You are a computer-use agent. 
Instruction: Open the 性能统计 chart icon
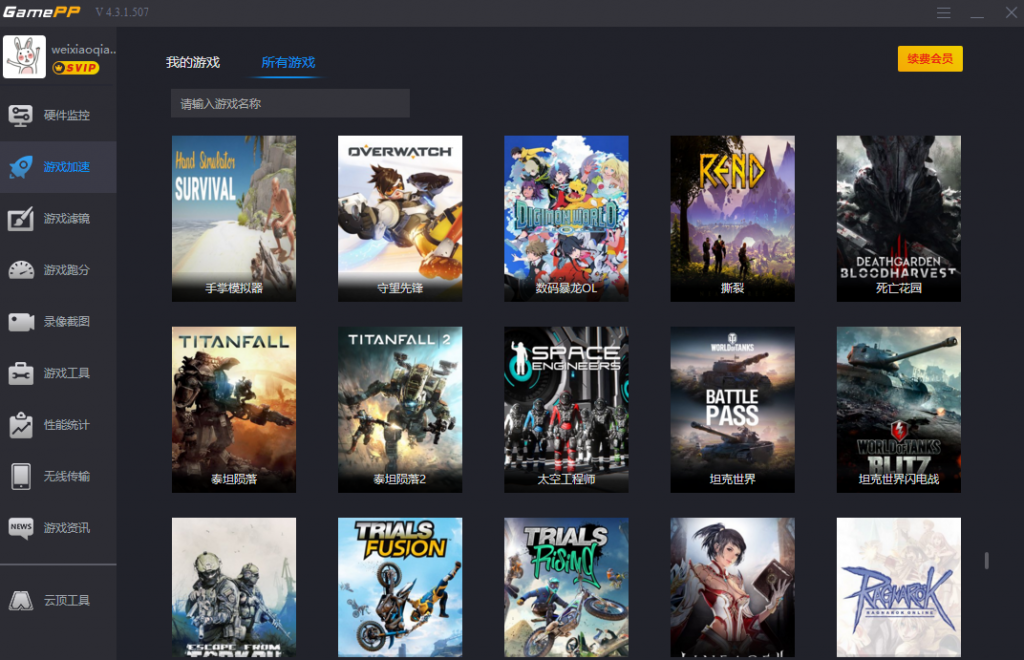(x=20, y=425)
